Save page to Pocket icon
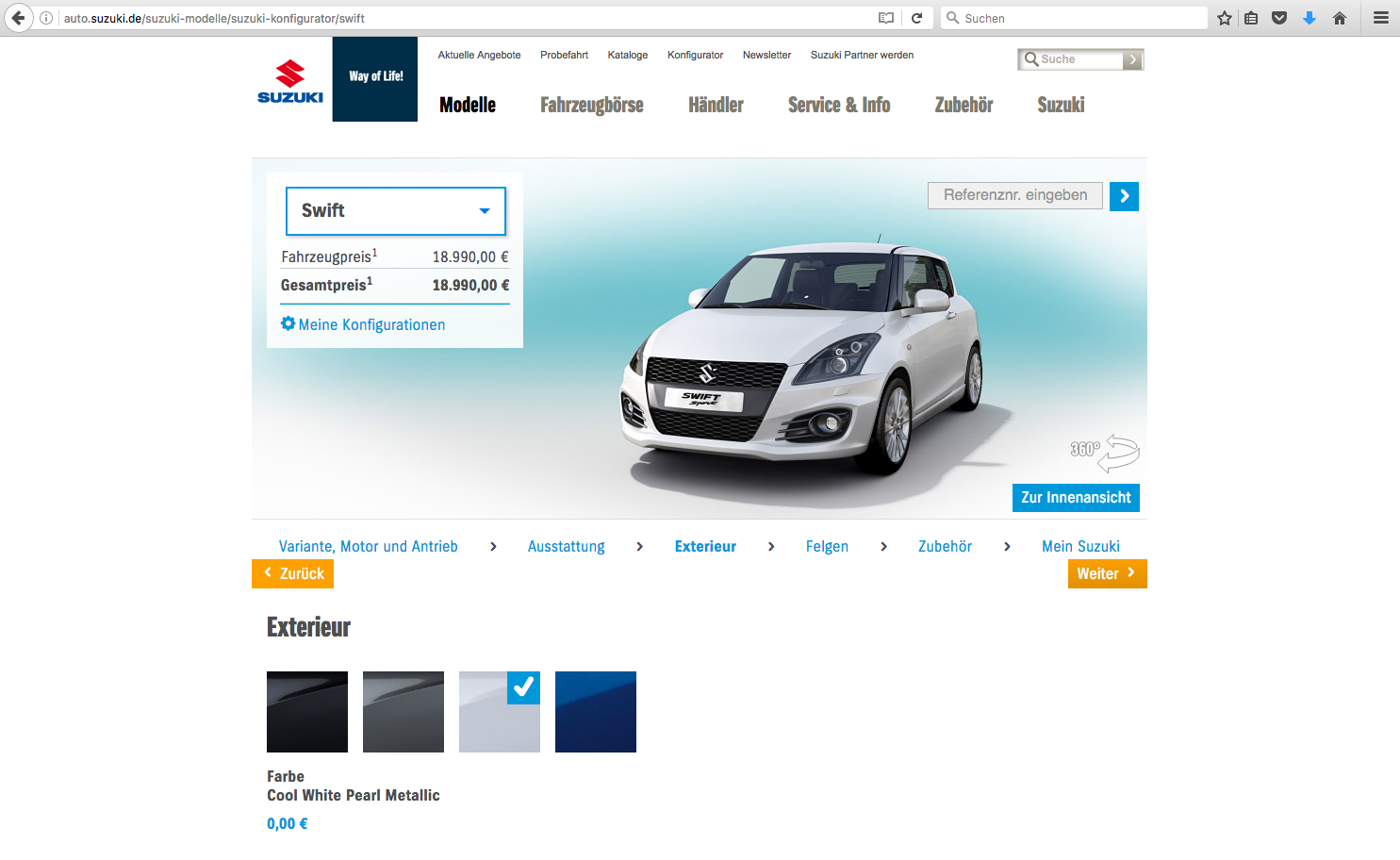 pyautogui.click(x=1279, y=18)
